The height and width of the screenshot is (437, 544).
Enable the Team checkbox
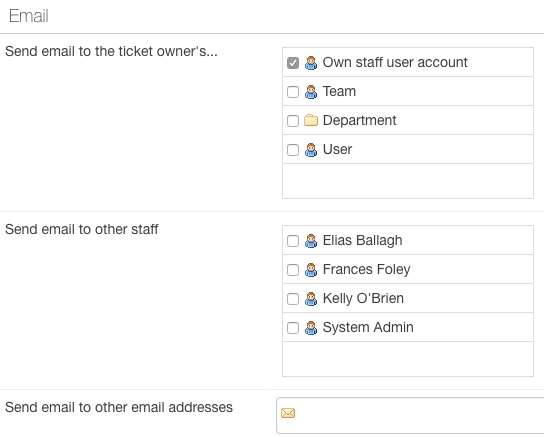coord(293,92)
